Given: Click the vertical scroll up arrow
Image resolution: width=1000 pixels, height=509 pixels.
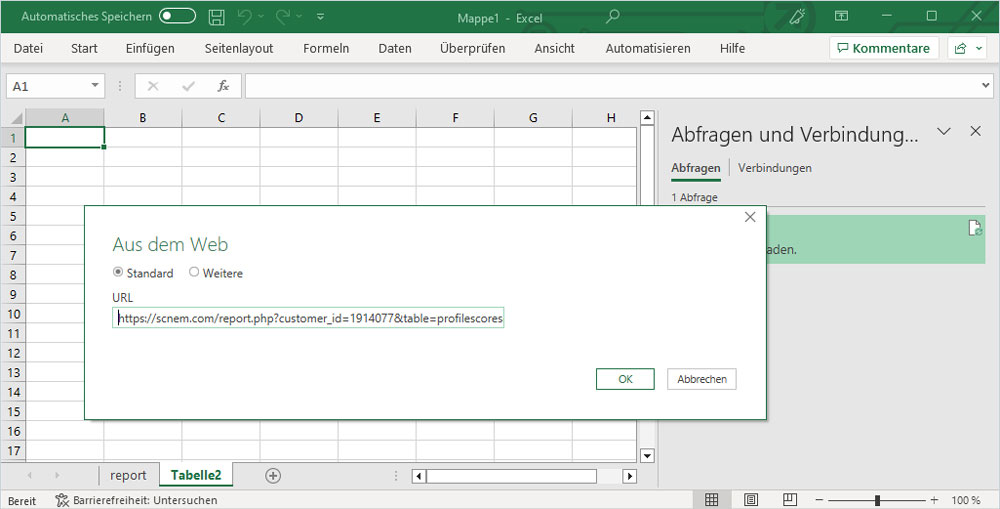Looking at the screenshot, I should pyautogui.click(x=647, y=117).
